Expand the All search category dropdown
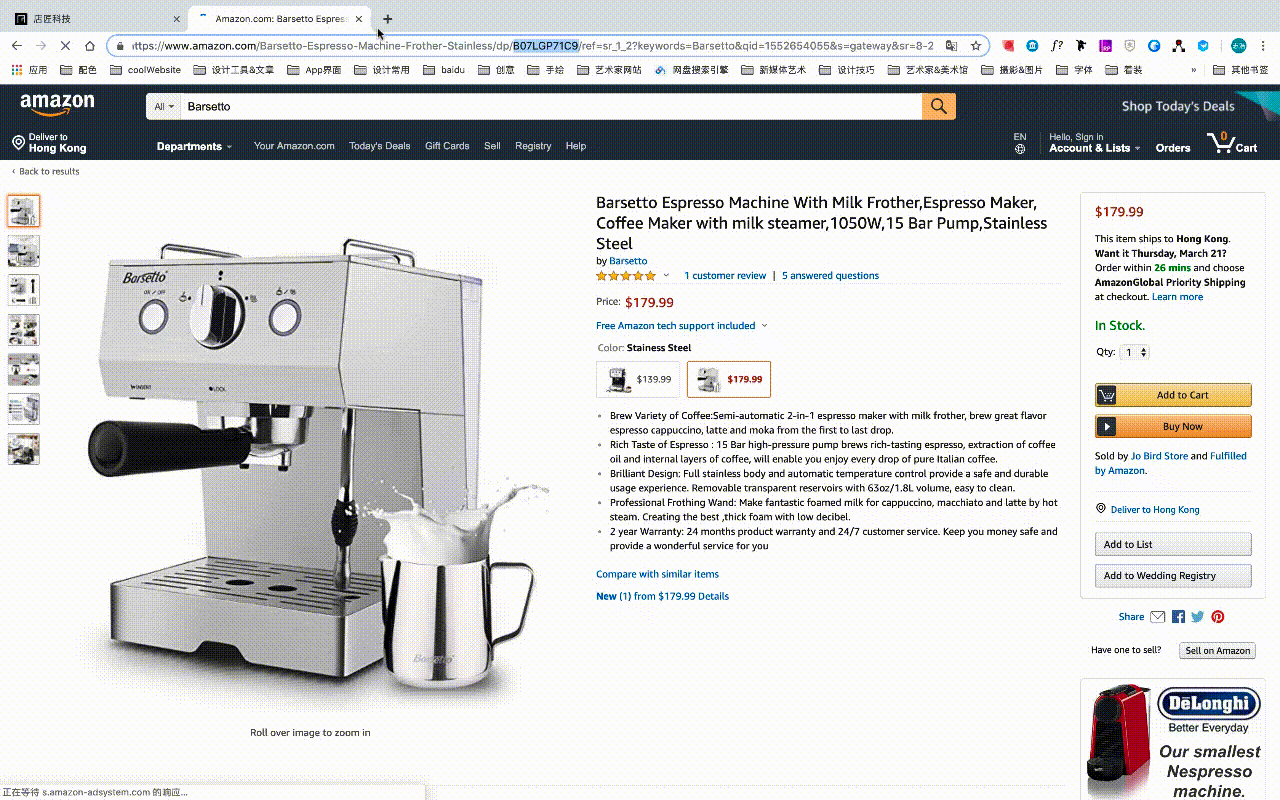The width and height of the screenshot is (1280, 800). point(164,106)
